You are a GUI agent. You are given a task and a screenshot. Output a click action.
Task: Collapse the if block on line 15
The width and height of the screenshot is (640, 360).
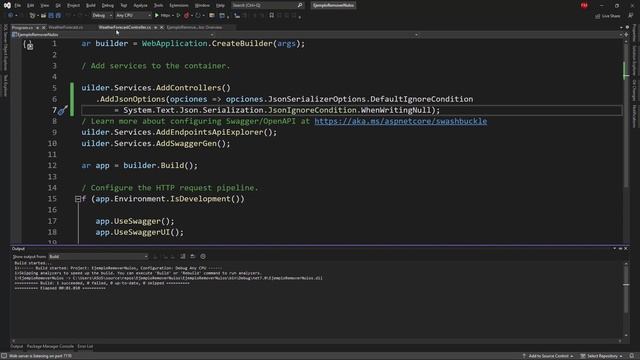[x=78, y=199]
